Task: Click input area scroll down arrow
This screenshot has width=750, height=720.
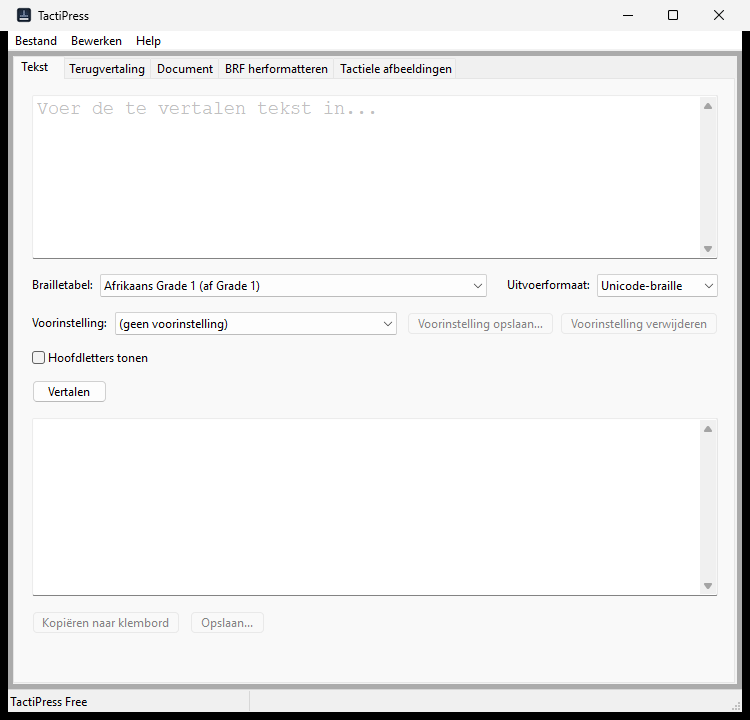Action: 708,249
